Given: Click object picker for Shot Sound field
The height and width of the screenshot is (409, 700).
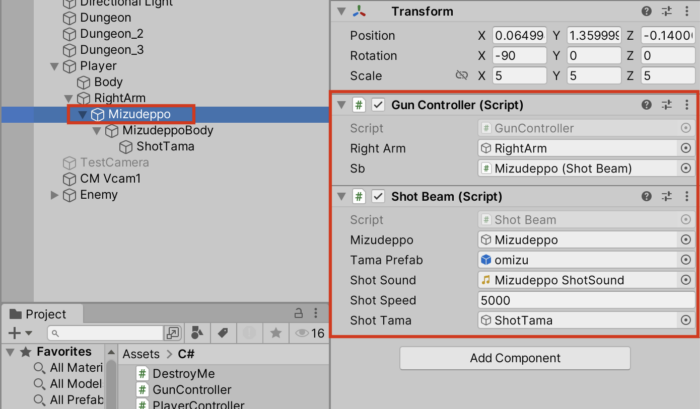Looking at the screenshot, I should tap(685, 280).
